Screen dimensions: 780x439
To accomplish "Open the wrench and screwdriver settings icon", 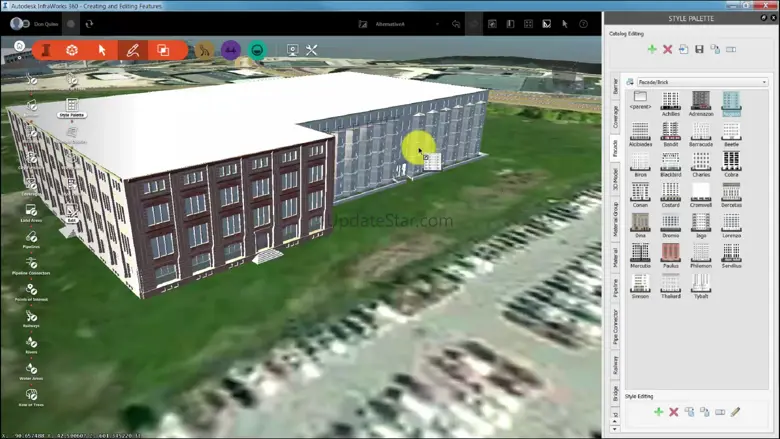I will [311, 50].
